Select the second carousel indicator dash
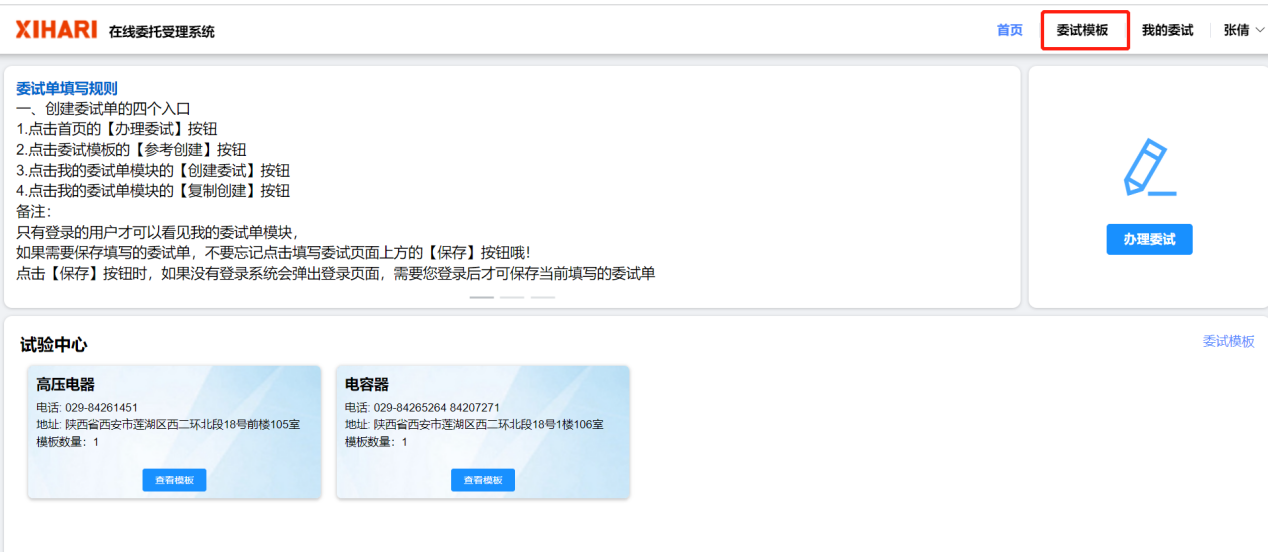 click(x=512, y=297)
